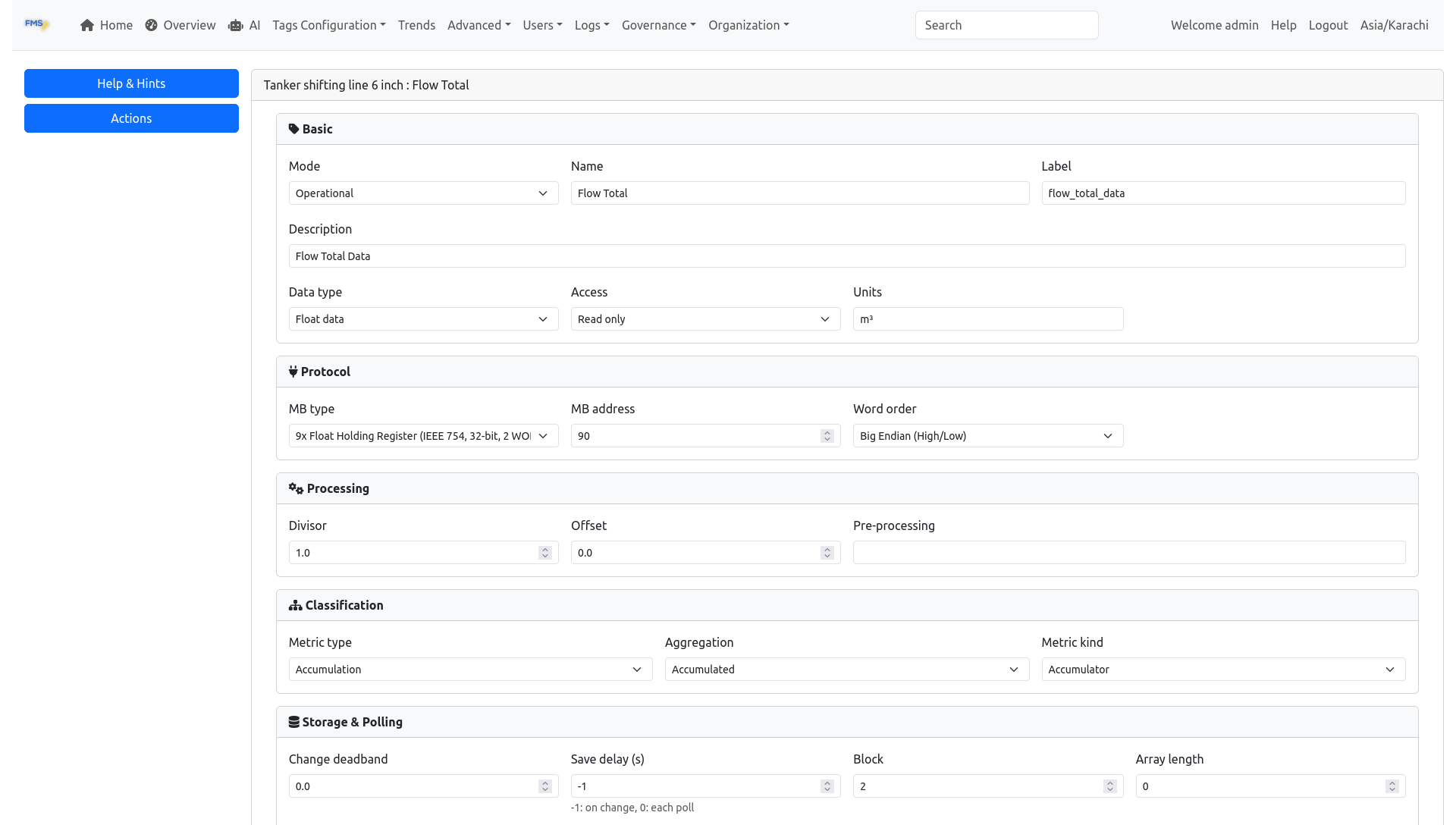The width and height of the screenshot is (1456, 825).
Task: Click the plug icon next to Protocol
Action: point(293,371)
